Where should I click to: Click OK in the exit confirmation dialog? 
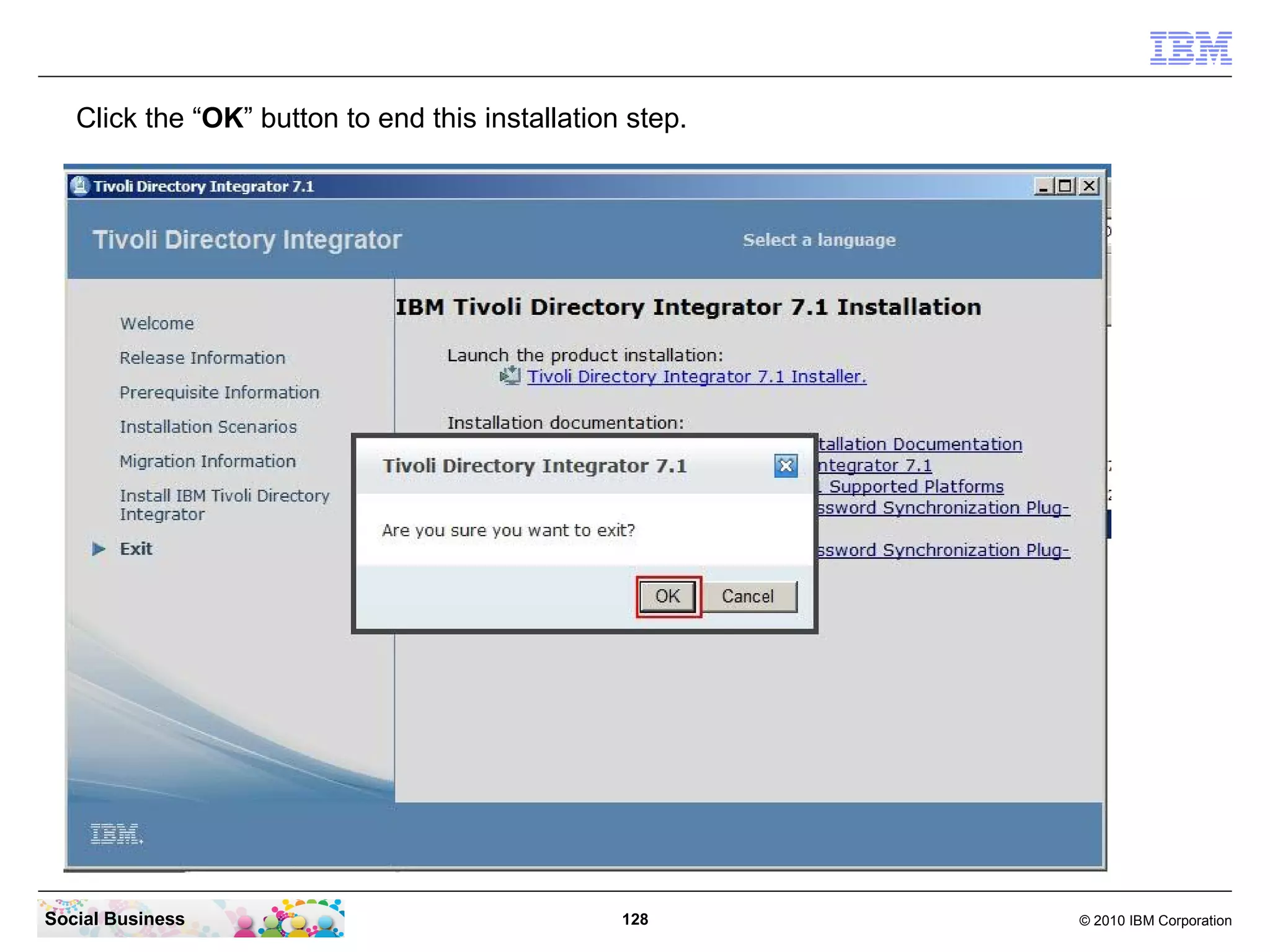point(668,596)
